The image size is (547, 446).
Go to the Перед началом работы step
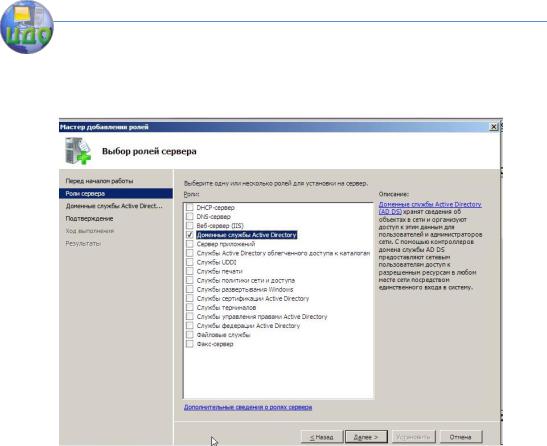(99, 181)
